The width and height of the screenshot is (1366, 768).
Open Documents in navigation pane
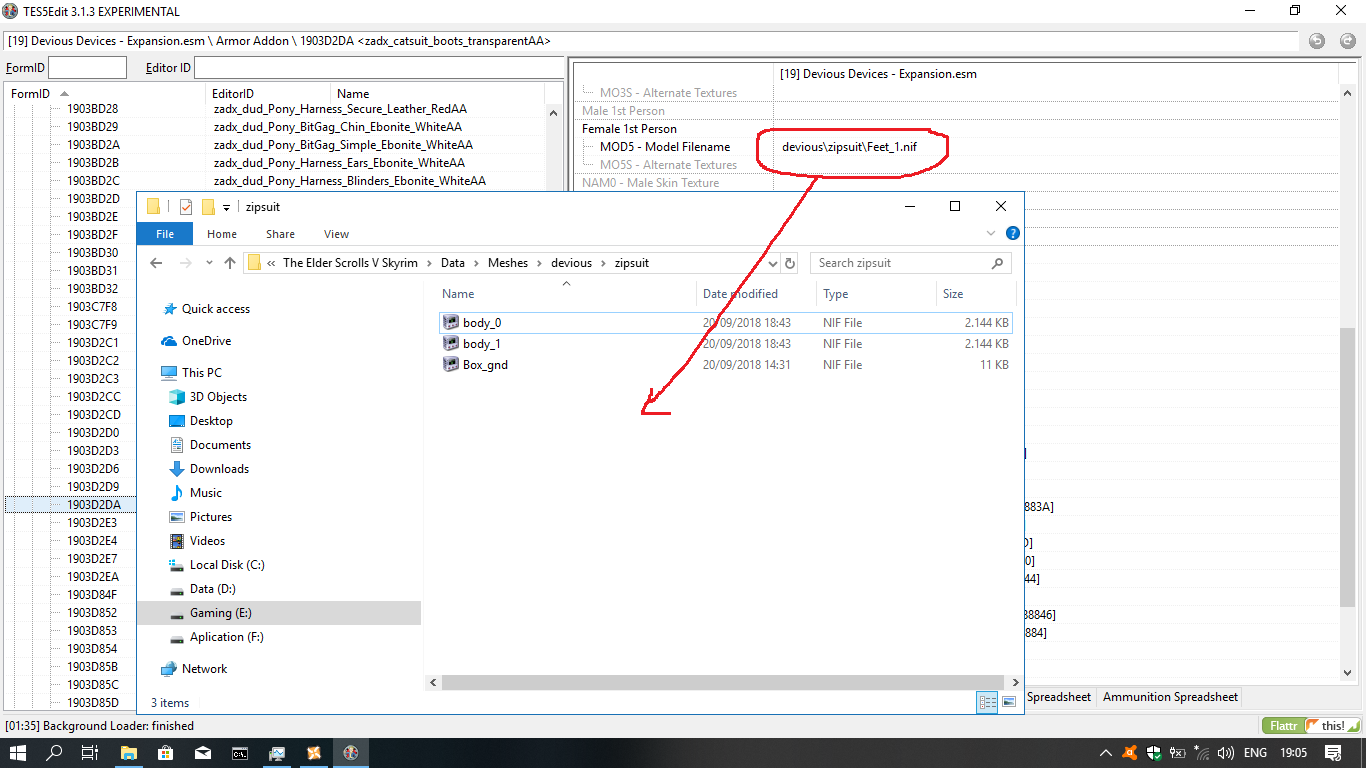click(220, 445)
